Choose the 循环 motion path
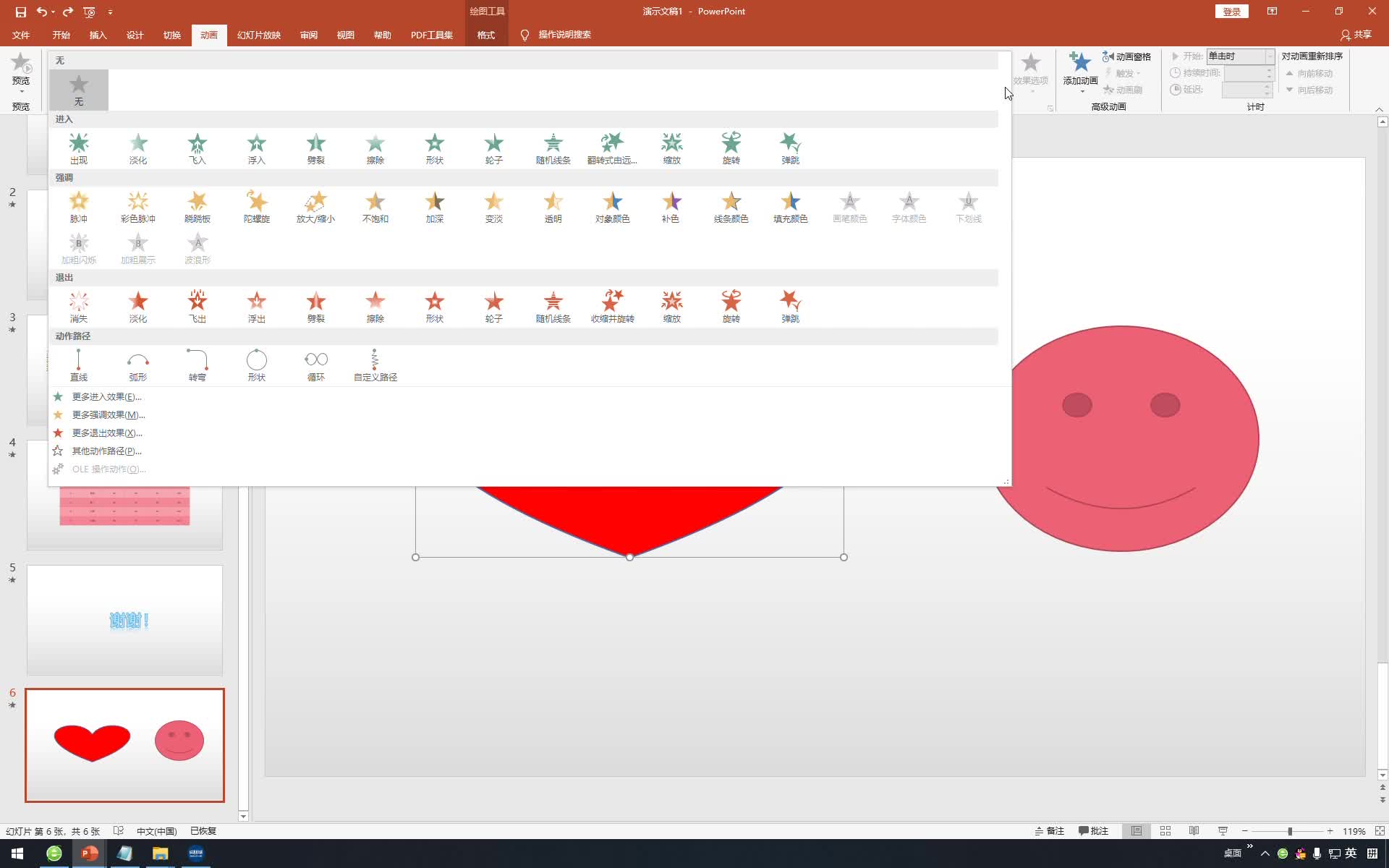Screen dimensions: 1389x868 (x=316, y=365)
